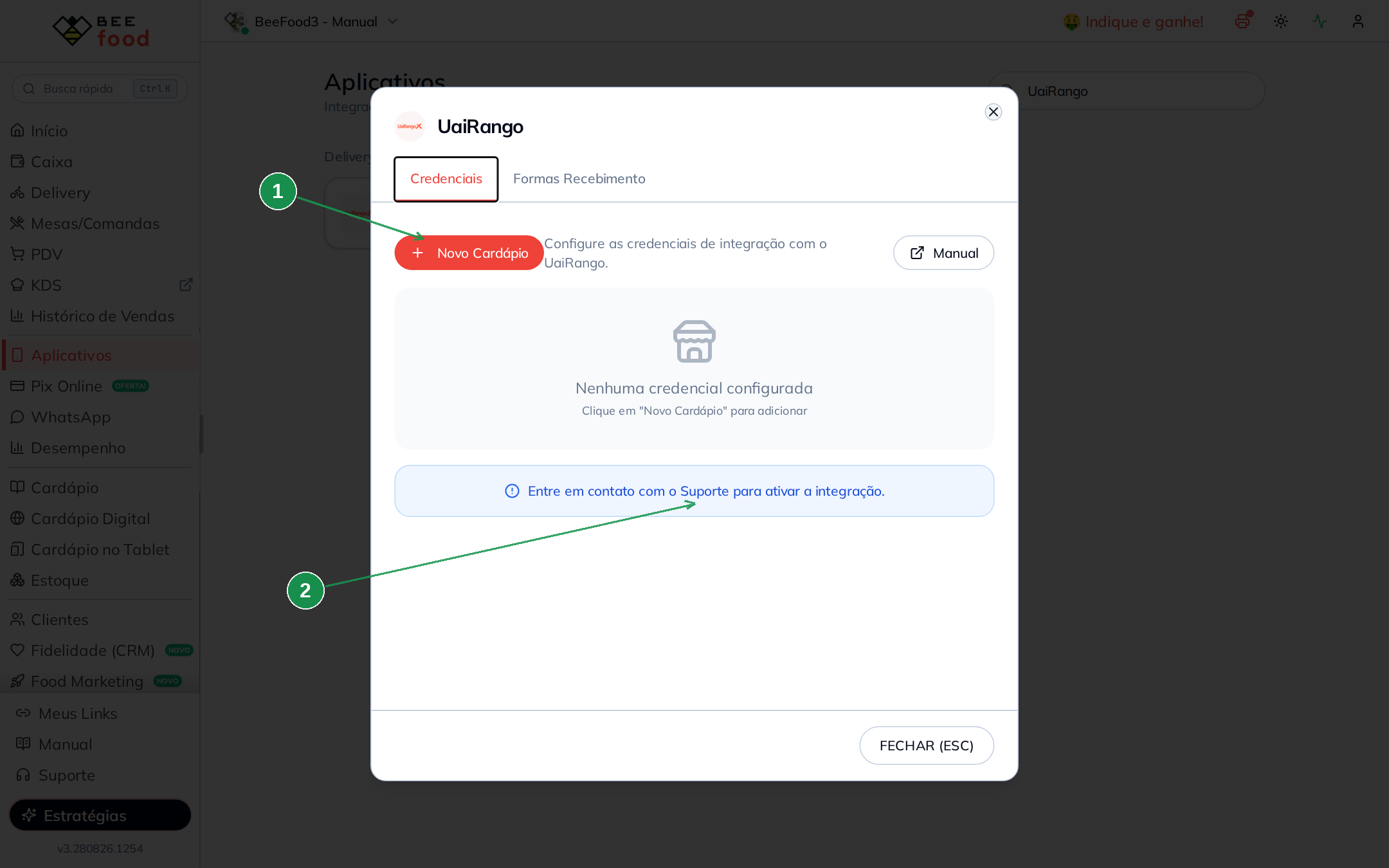Open the activity pulse icon
The image size is (1389, 868).
[1320, 21]
